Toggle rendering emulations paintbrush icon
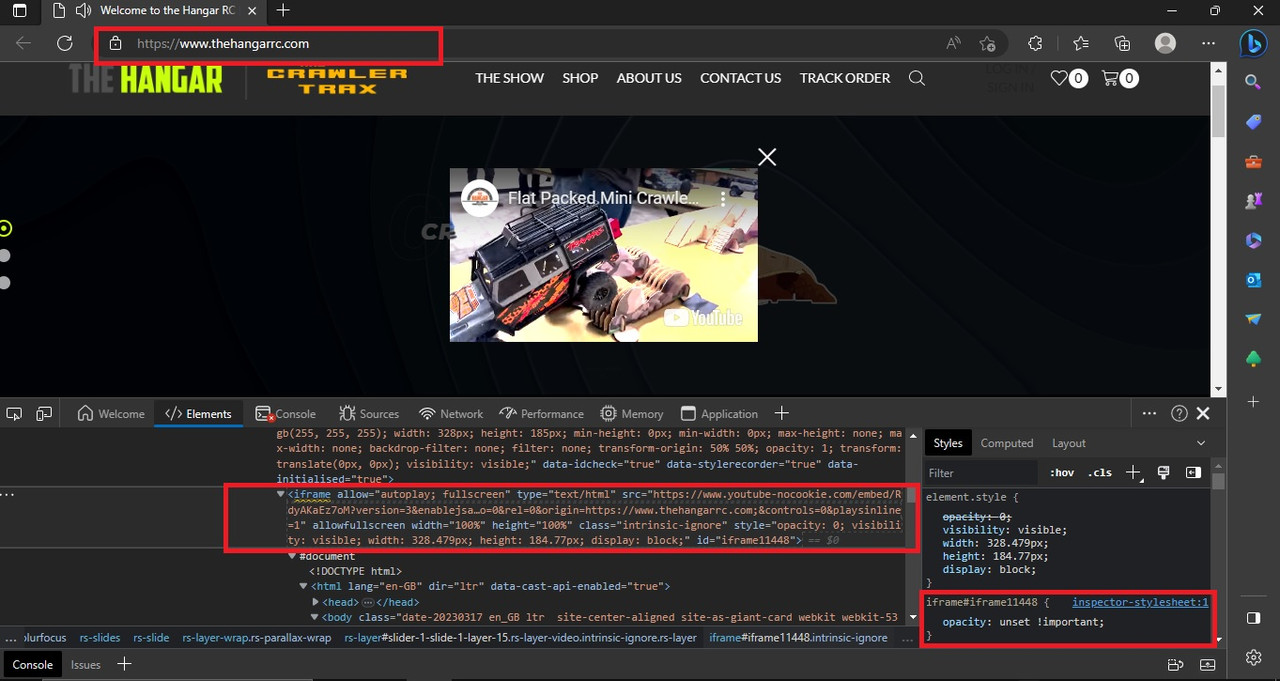This screenshot has width=1280, height=681. pos(1163,472)
